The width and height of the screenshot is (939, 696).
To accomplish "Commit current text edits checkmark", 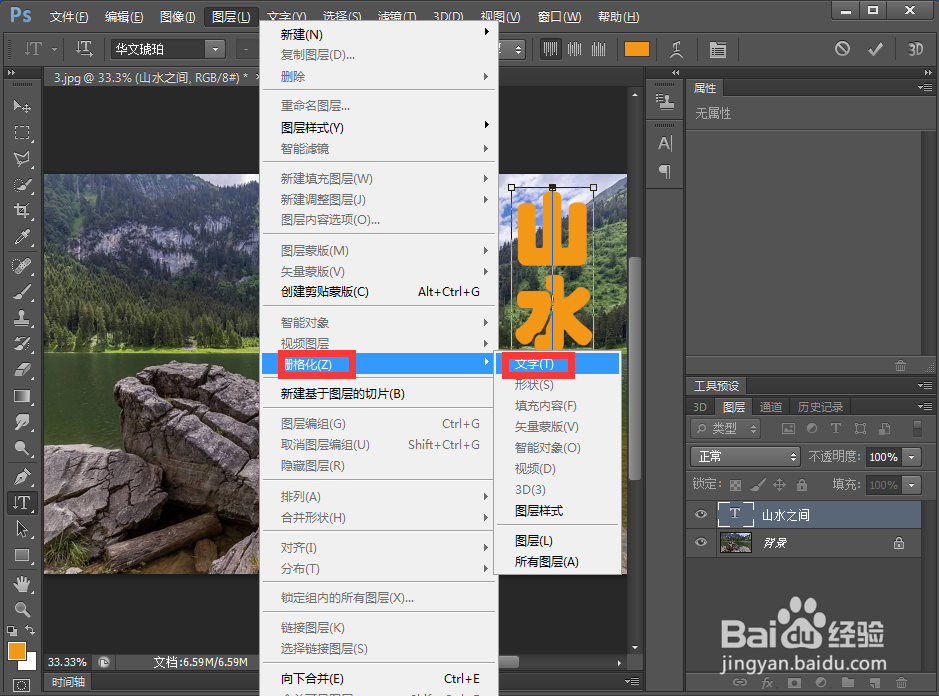I will click(875, 49).
